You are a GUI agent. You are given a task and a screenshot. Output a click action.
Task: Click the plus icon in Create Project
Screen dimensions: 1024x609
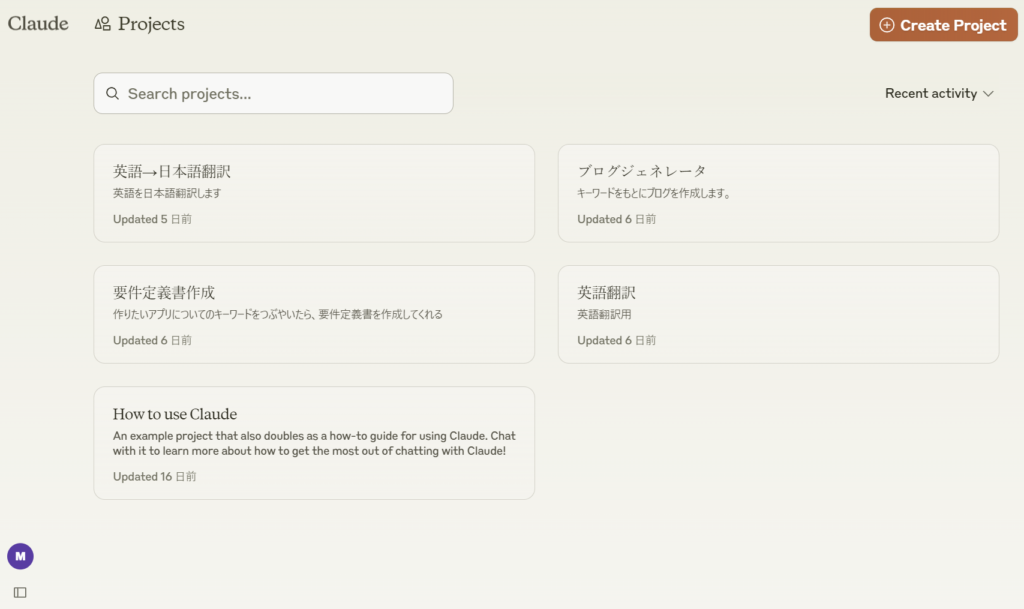pos(886,25)
